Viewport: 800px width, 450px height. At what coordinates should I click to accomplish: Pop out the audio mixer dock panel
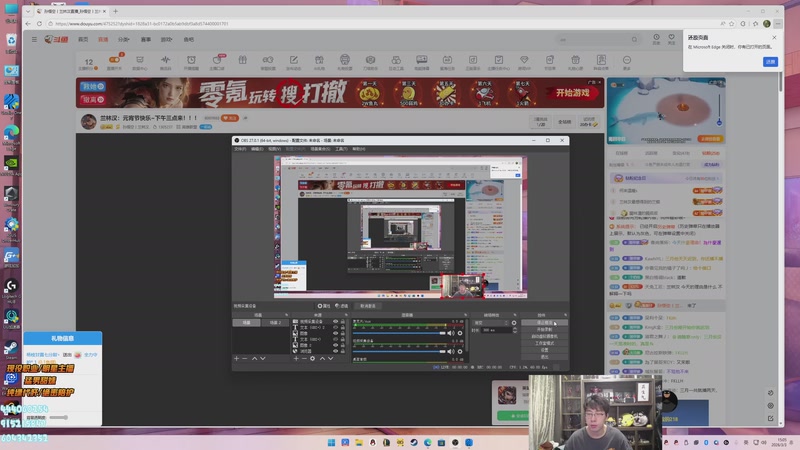[x=465, y=315]
